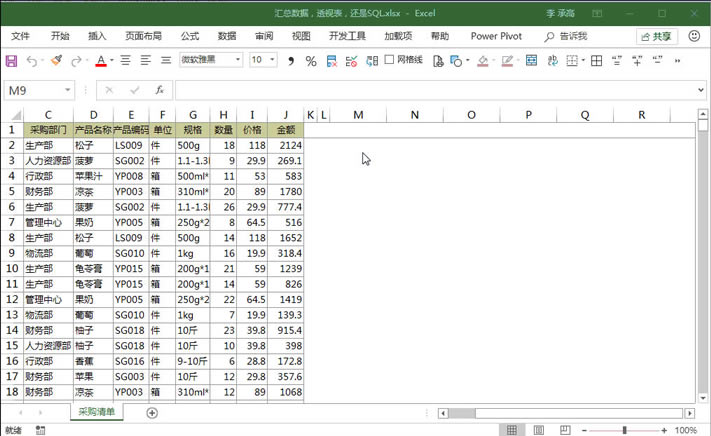Click the red font color swatch
Viewport: 711px width, 436px height.
click(x=100, y=61)
